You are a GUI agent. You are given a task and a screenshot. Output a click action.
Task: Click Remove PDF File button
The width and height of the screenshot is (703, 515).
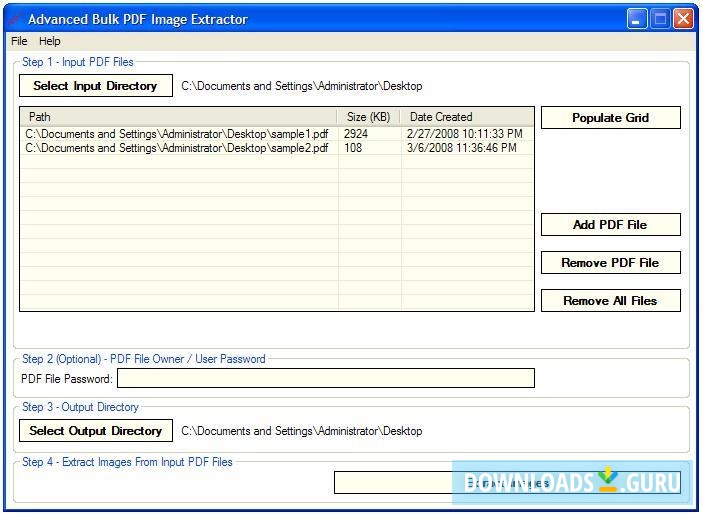click(611, 263)
